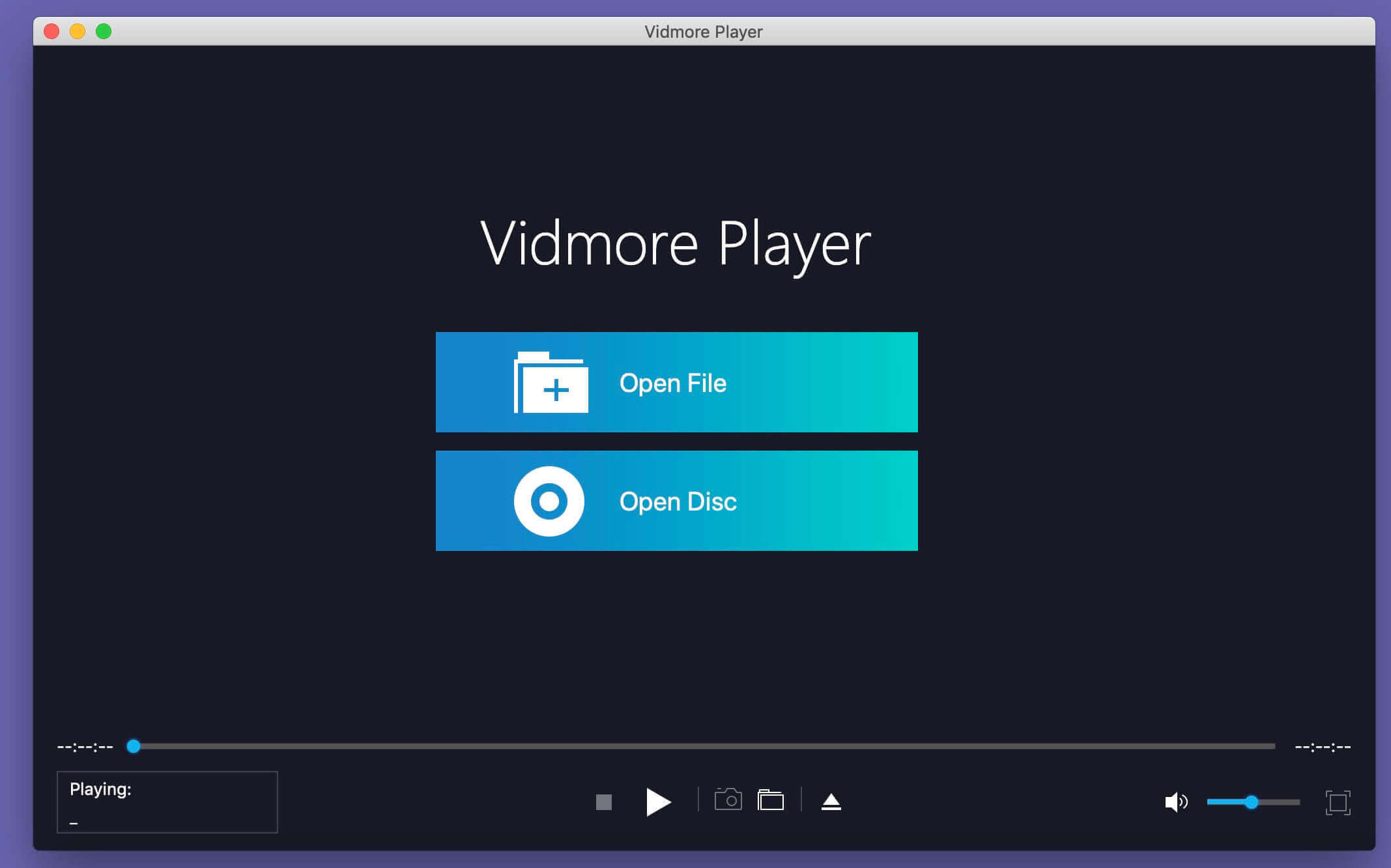Click the stop playback square icon

604,802
